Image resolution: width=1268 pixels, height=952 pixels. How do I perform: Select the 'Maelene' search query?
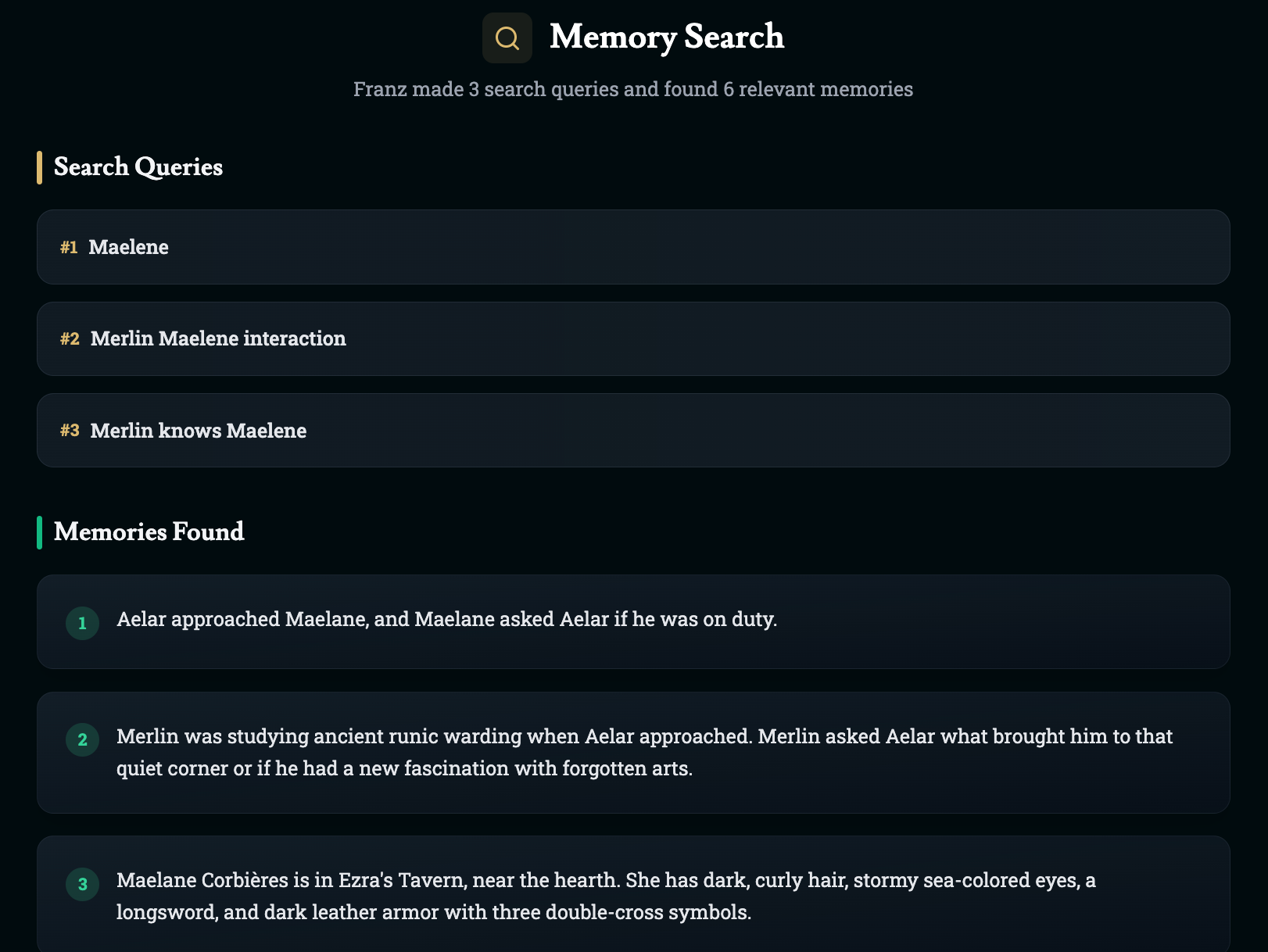(633, 247)
